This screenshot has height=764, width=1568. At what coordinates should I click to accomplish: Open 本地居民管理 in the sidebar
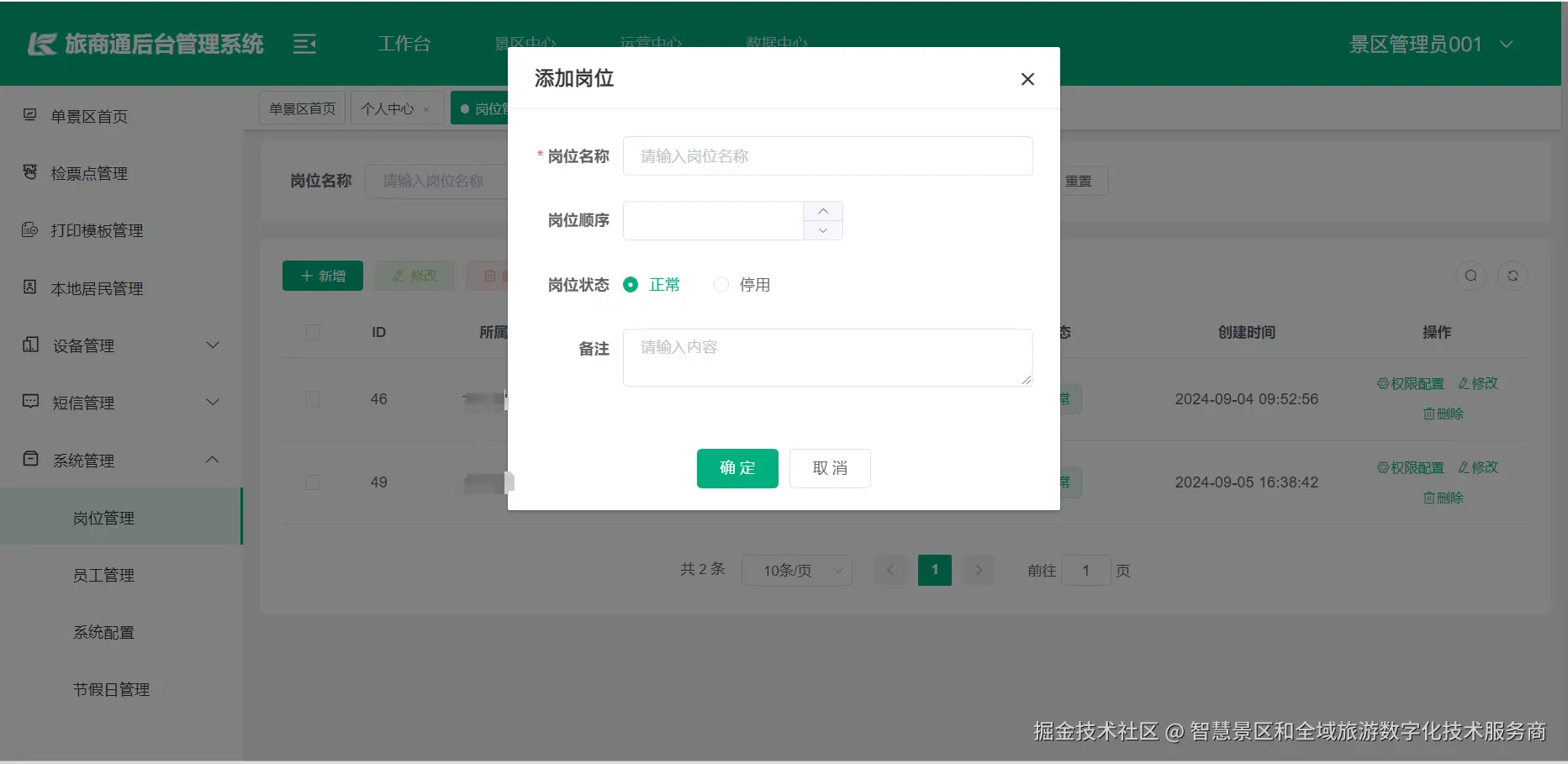95,287
